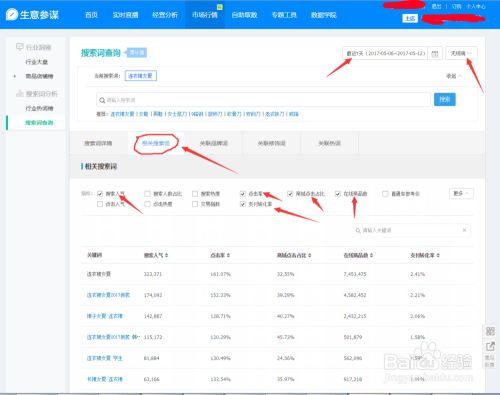Switch to the 关联热词 tab
The image size is (500, 395).
coord(329,143)
